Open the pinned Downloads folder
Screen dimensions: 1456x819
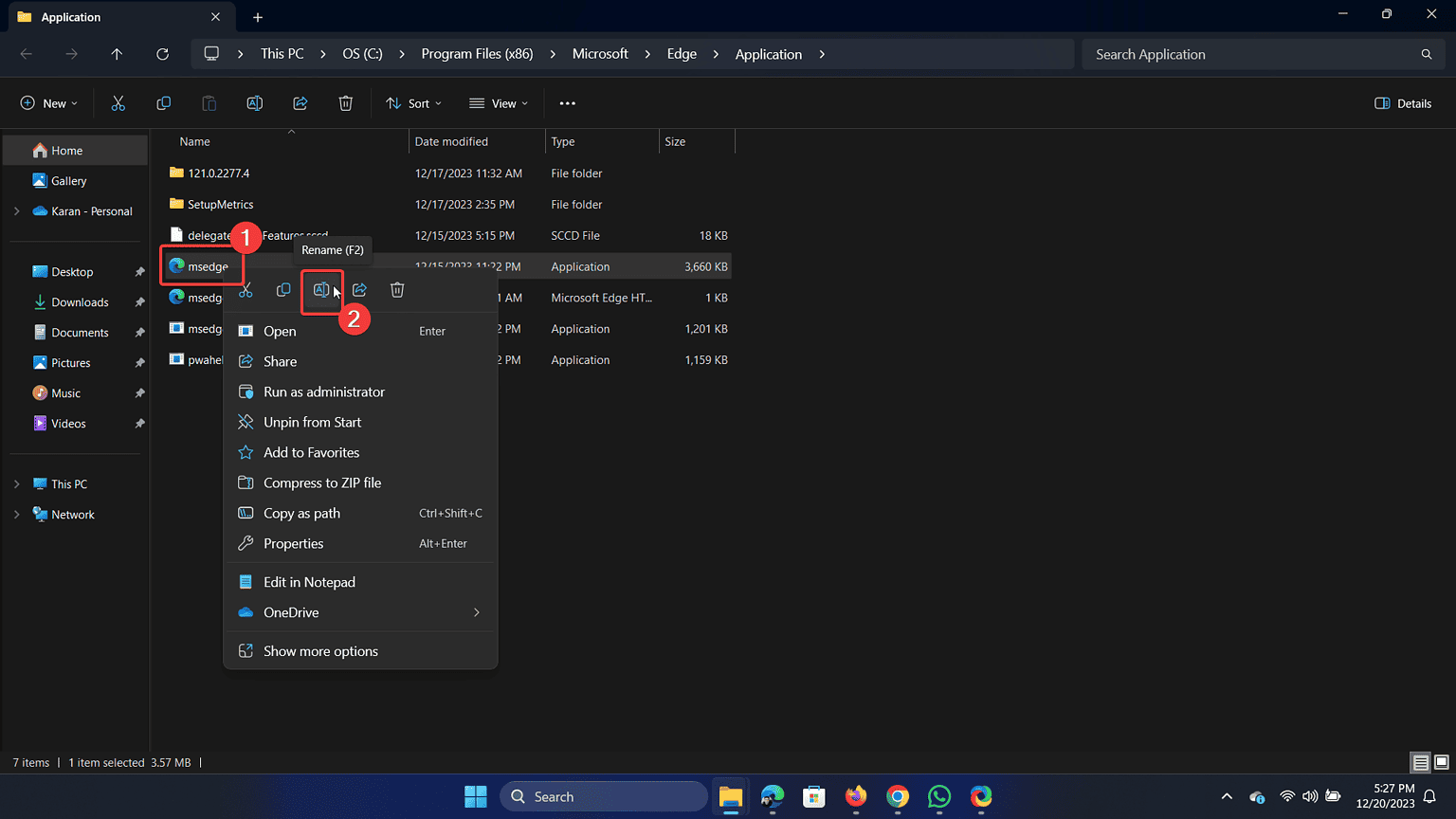click(x=76, y=302)
